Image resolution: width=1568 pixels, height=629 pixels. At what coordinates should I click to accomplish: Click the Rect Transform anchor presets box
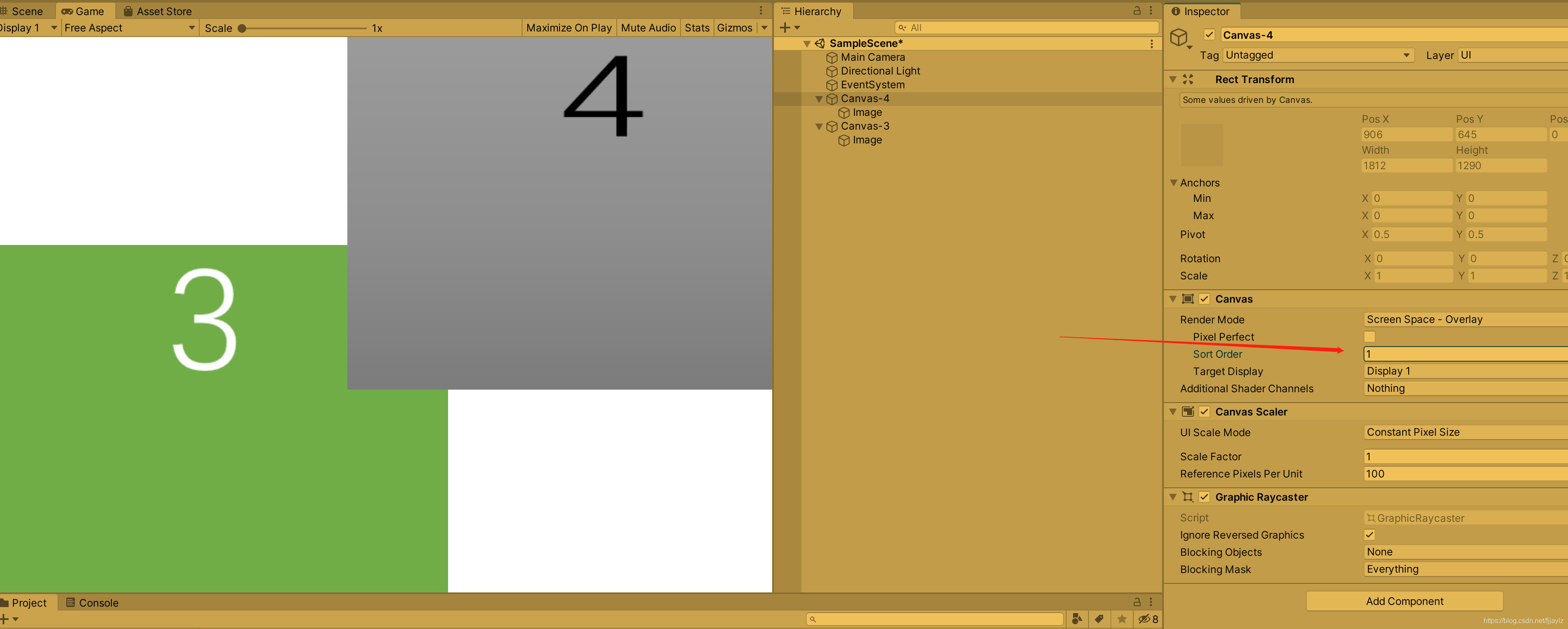tap(1202, 145)
